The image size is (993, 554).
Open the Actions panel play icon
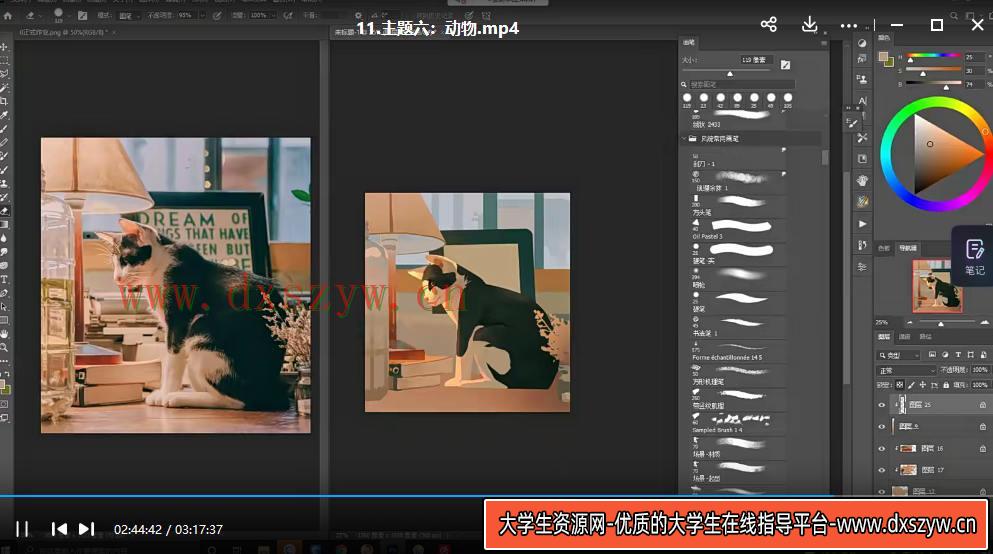click(x=862, y=224)
